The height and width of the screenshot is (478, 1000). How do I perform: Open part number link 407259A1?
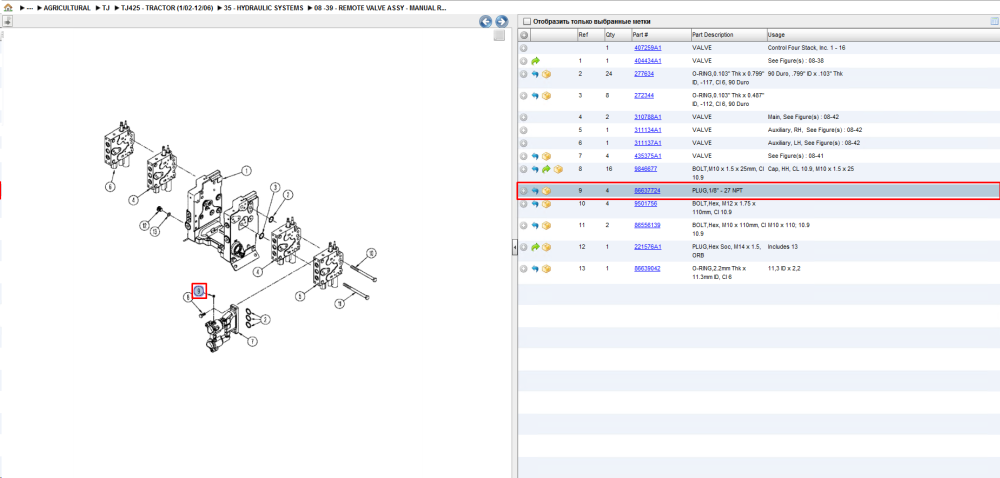coord(647,48)
